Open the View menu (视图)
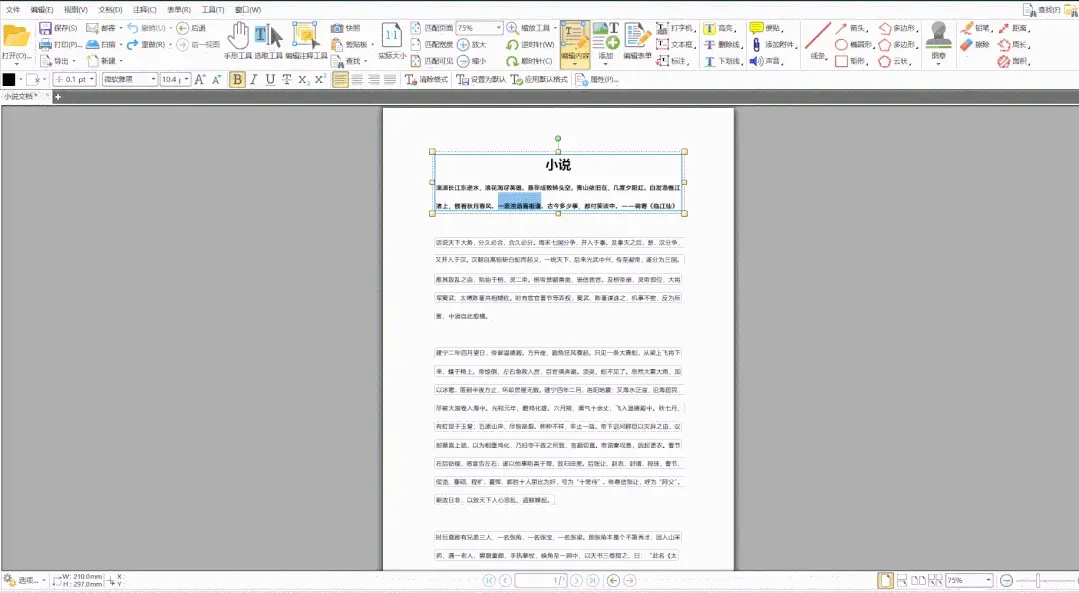 76,10
